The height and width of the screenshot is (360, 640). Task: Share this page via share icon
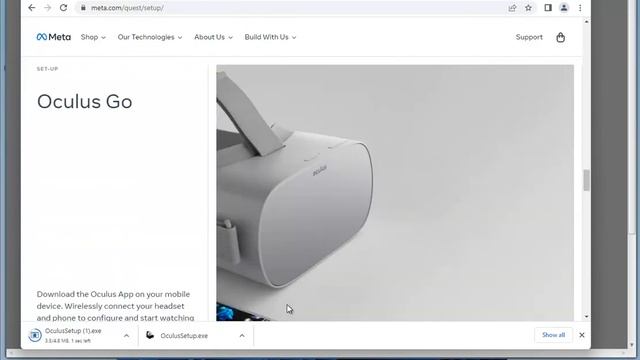[x=512, y=8]
